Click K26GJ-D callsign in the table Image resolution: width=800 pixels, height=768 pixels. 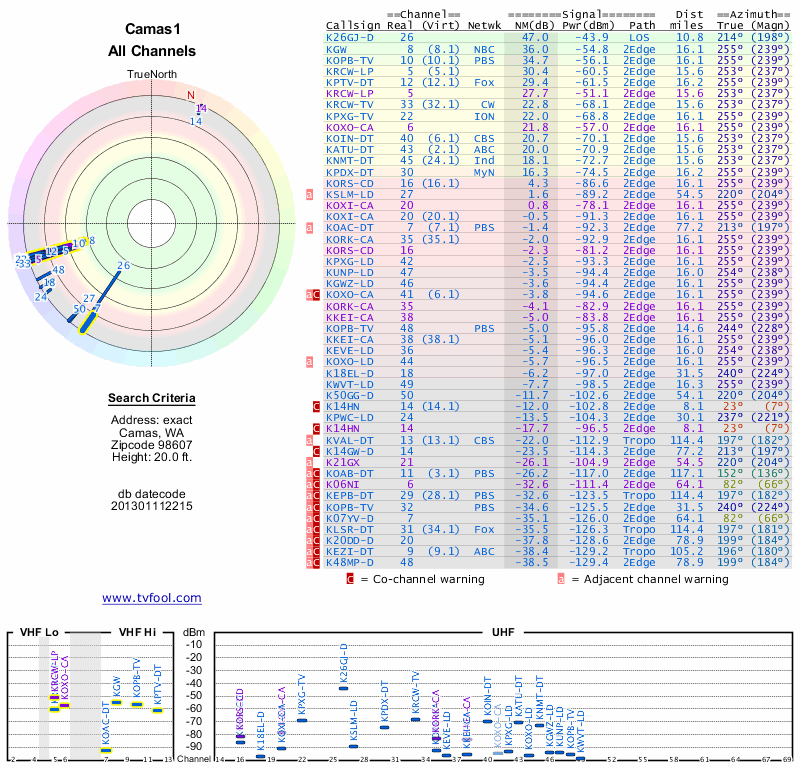coord(350,37)
